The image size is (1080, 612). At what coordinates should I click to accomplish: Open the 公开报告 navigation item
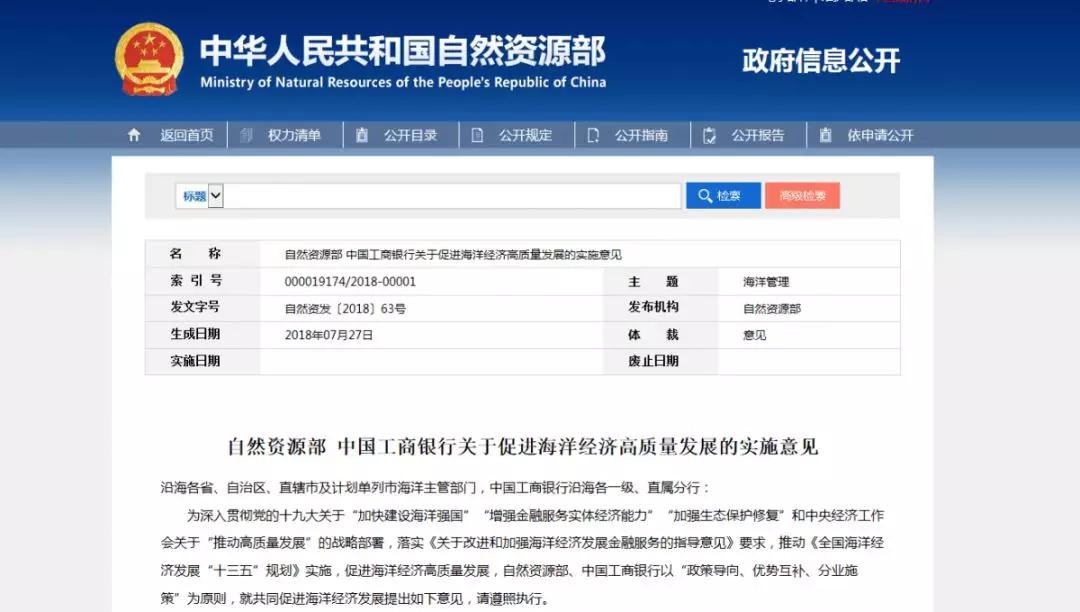click(758, 135)
